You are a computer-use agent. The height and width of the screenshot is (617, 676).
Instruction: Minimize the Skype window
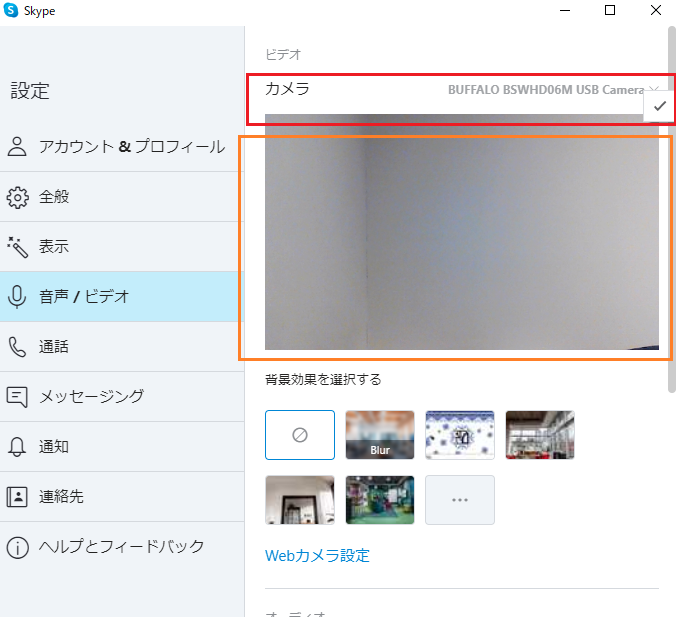click(x=565, y=10)
